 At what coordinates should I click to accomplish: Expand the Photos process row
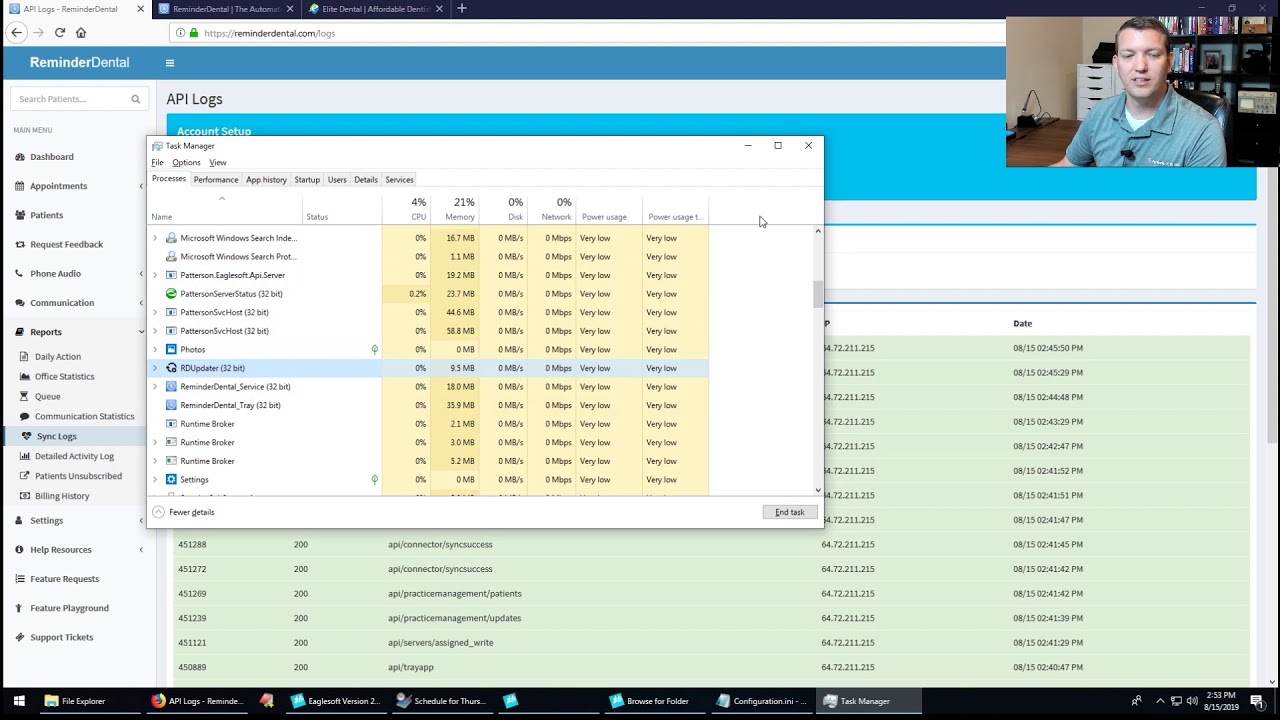click(x=155, y=349)
